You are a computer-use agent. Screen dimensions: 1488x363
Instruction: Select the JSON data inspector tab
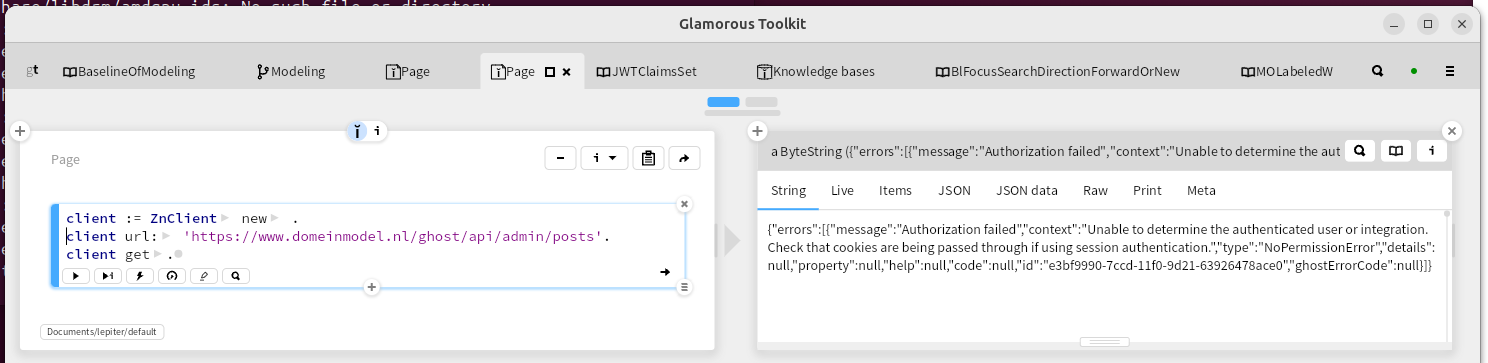click(x=1026, y=190)
